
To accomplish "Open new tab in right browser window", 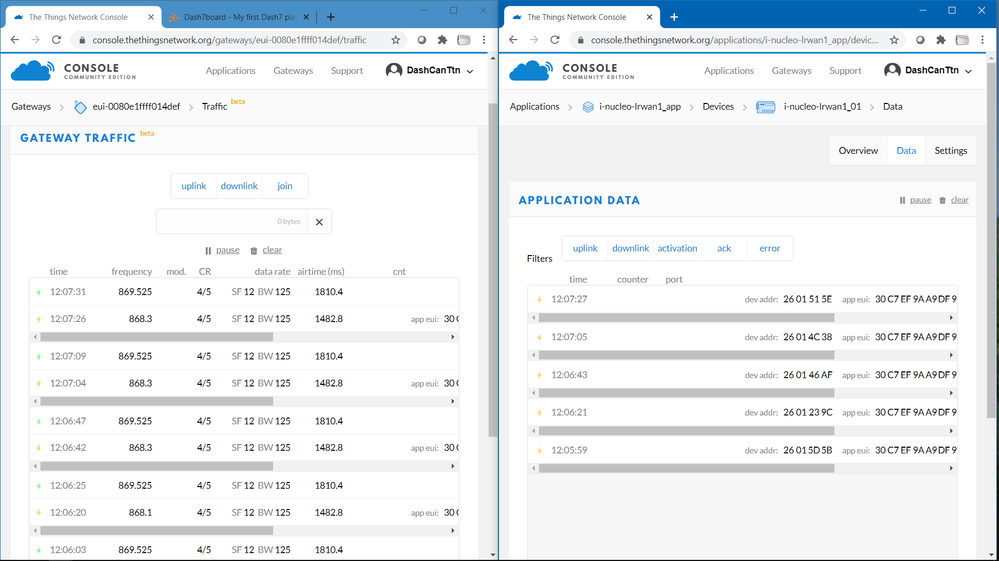I will (674, 17).
